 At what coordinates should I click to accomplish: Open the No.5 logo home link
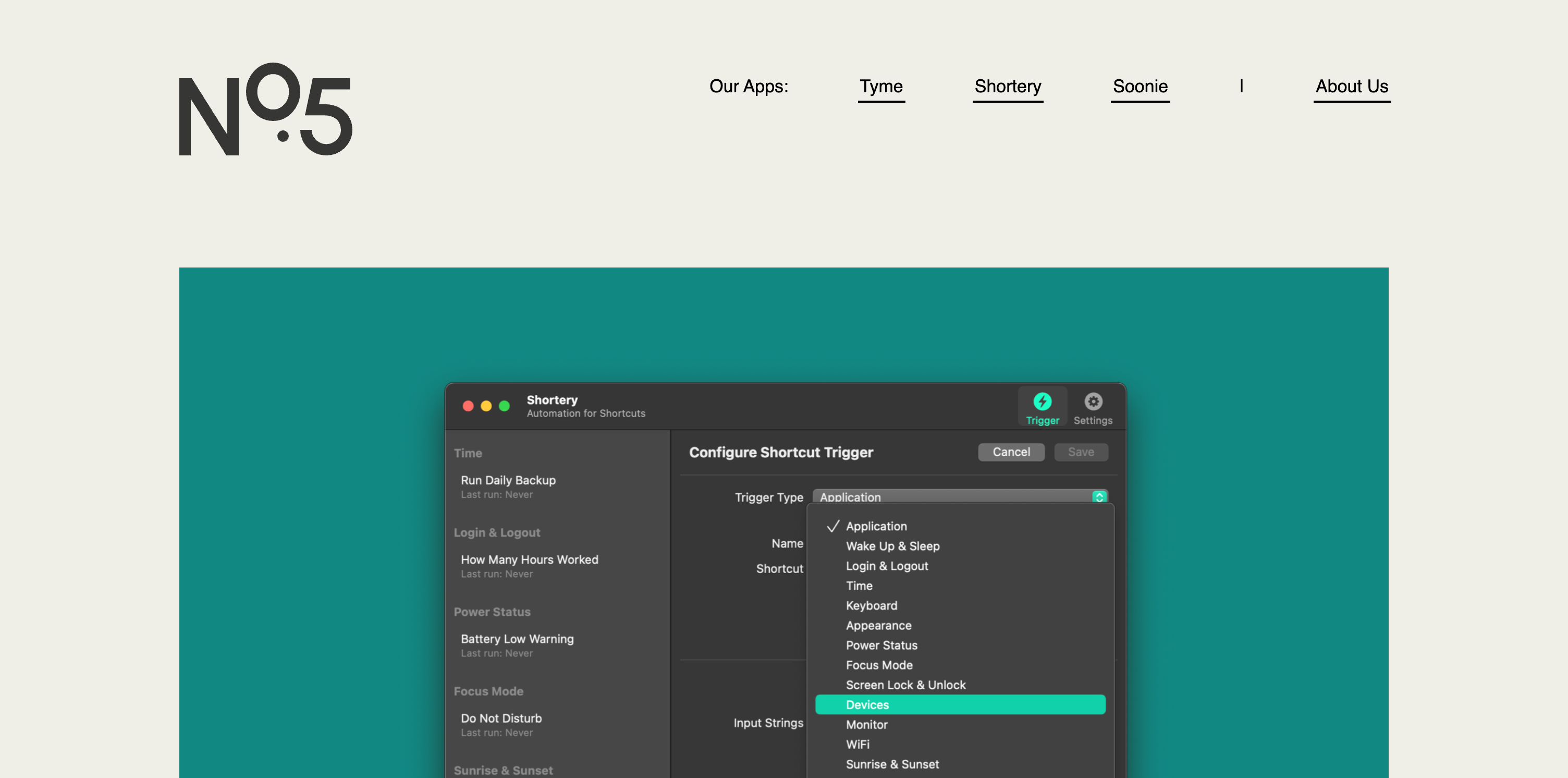265,109
